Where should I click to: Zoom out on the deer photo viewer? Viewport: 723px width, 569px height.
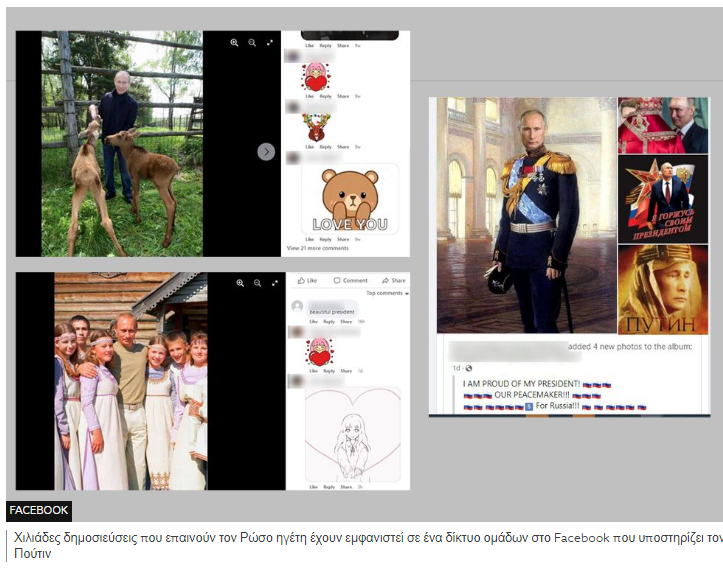[x=252, y=43]
